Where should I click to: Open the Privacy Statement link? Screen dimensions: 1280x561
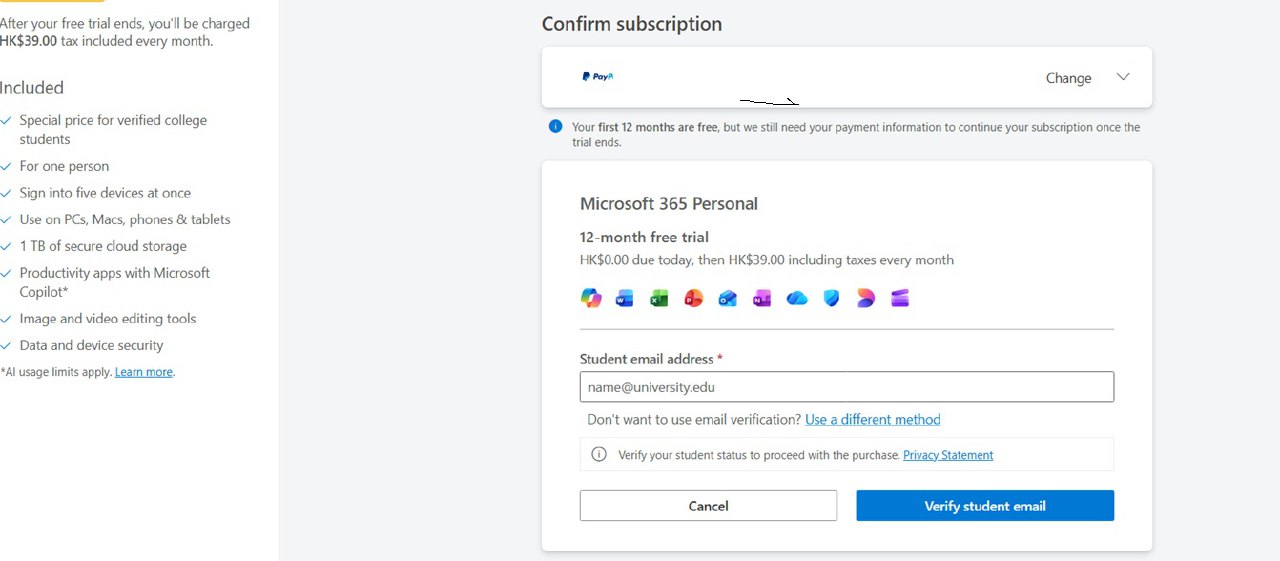(x=948, y=455)
